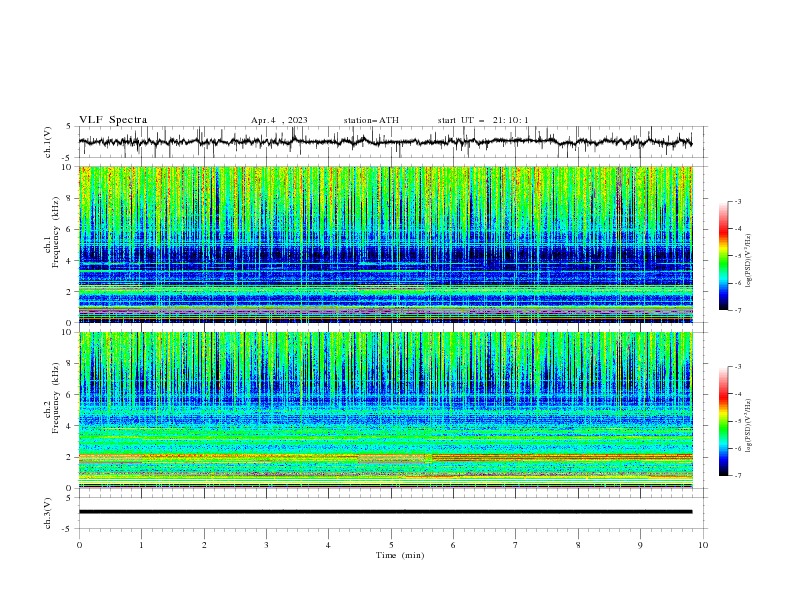Click the "-7" label on ch.2 color bar

coord(738,475)
